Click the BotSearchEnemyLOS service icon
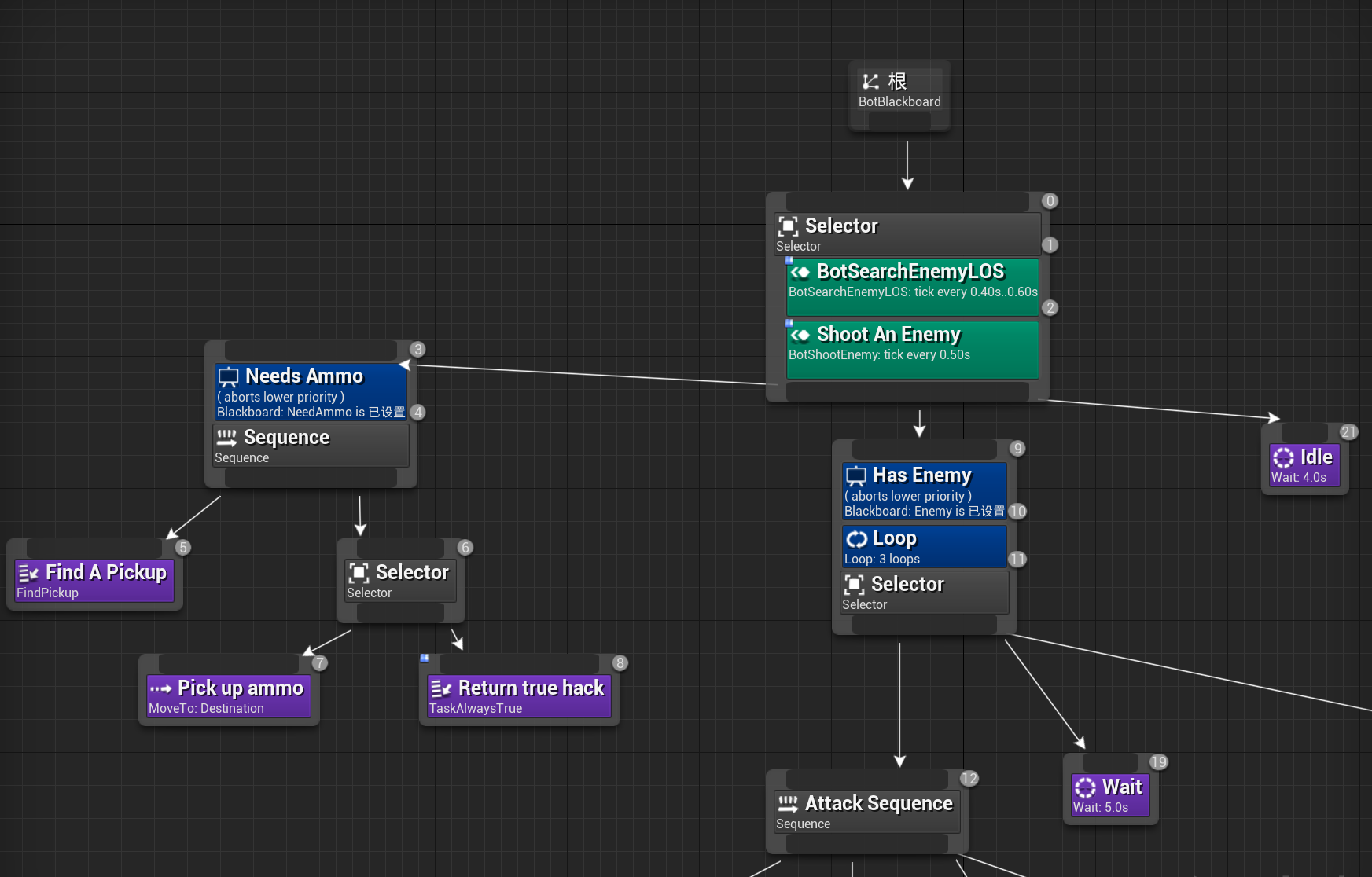Image resolution: width=1372 pixels, height=877 pixels. tap(800, 272)
